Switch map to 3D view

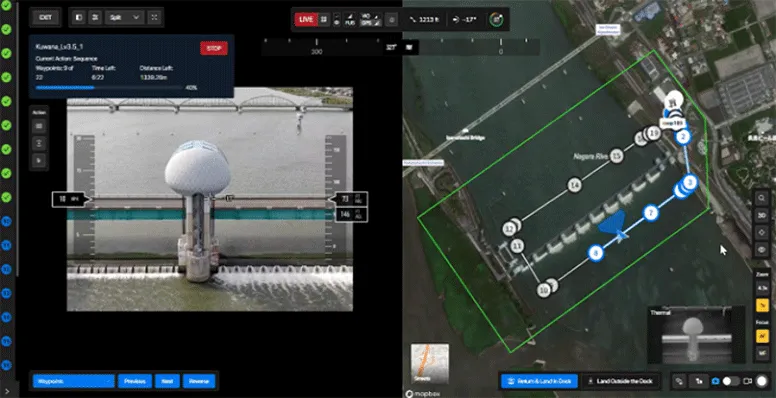[x=762, y=215]
